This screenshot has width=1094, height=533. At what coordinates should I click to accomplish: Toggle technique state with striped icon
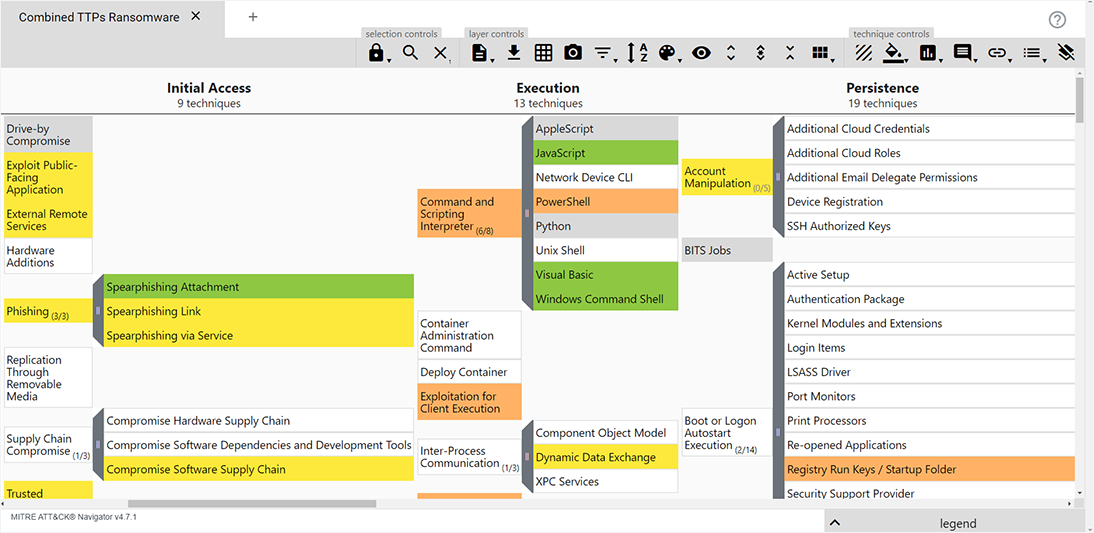click(864, 53)
